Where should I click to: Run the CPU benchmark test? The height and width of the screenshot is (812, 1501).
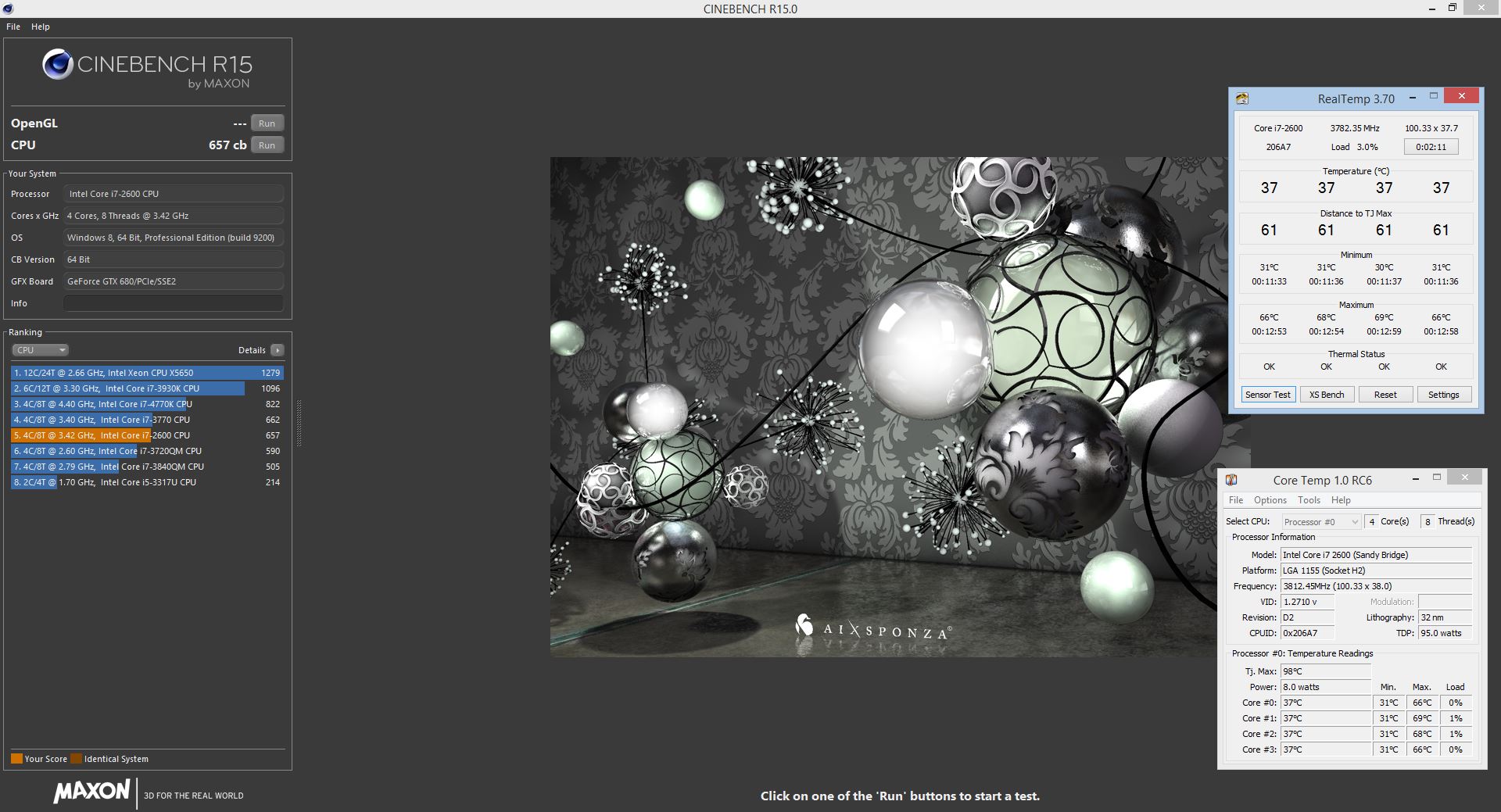coord(267,145)
